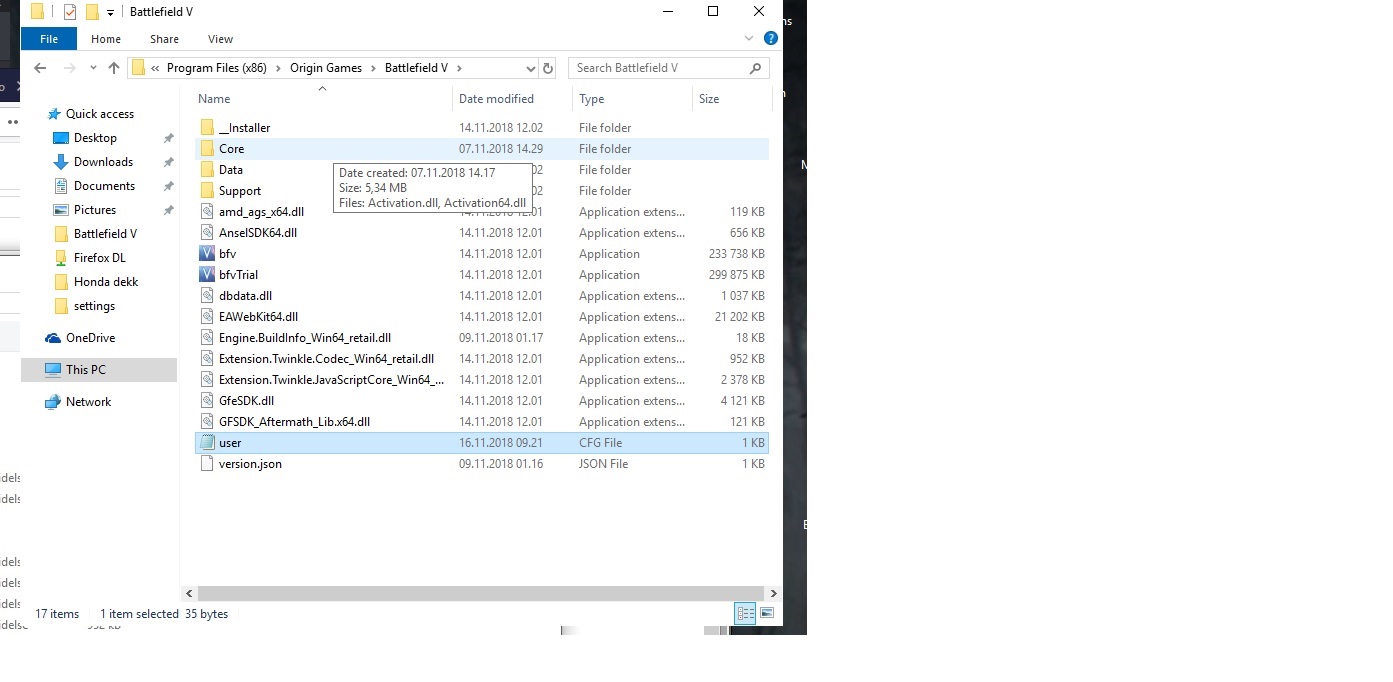This screenshot has height=682, width=1393.
Task: Click the Forward navigation arrow
Action: coord(69,68)
